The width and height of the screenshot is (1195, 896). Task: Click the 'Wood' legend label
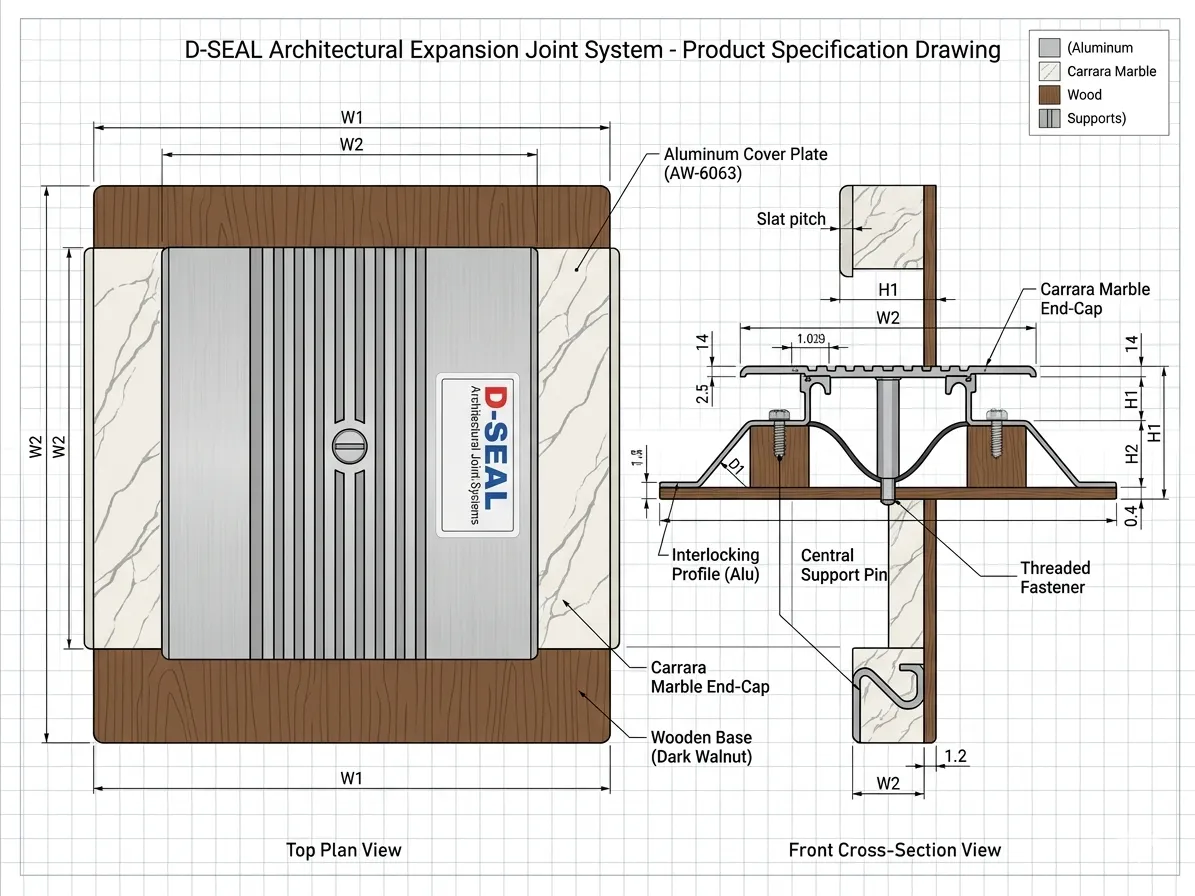[1084, 94]
